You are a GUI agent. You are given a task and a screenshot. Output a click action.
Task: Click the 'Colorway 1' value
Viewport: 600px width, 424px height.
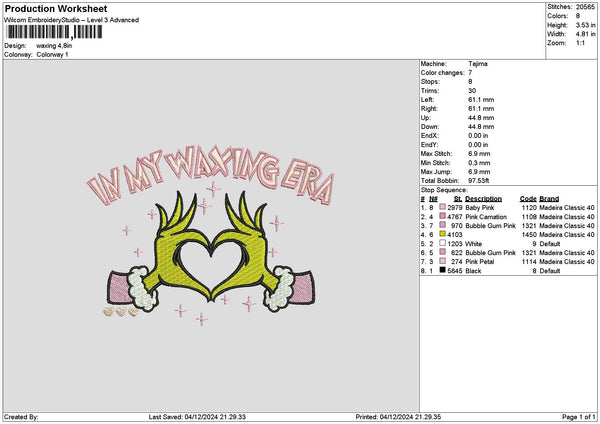coord(52,55)
